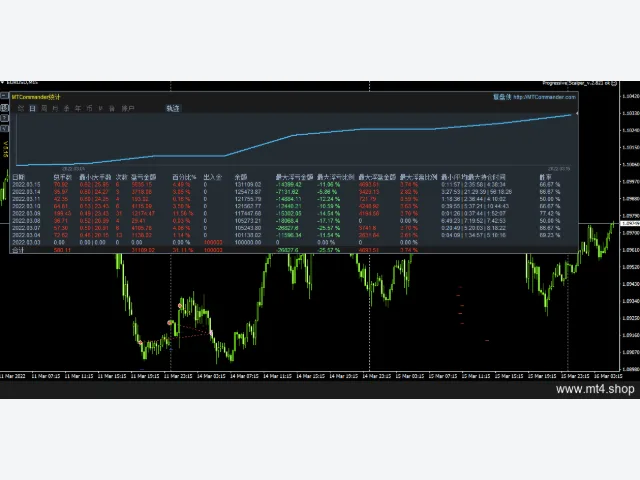This screenshot has width=640, height=480.
Task: Switch to the 季 quarterly statistics tab
Action: [x=67, y=109]
